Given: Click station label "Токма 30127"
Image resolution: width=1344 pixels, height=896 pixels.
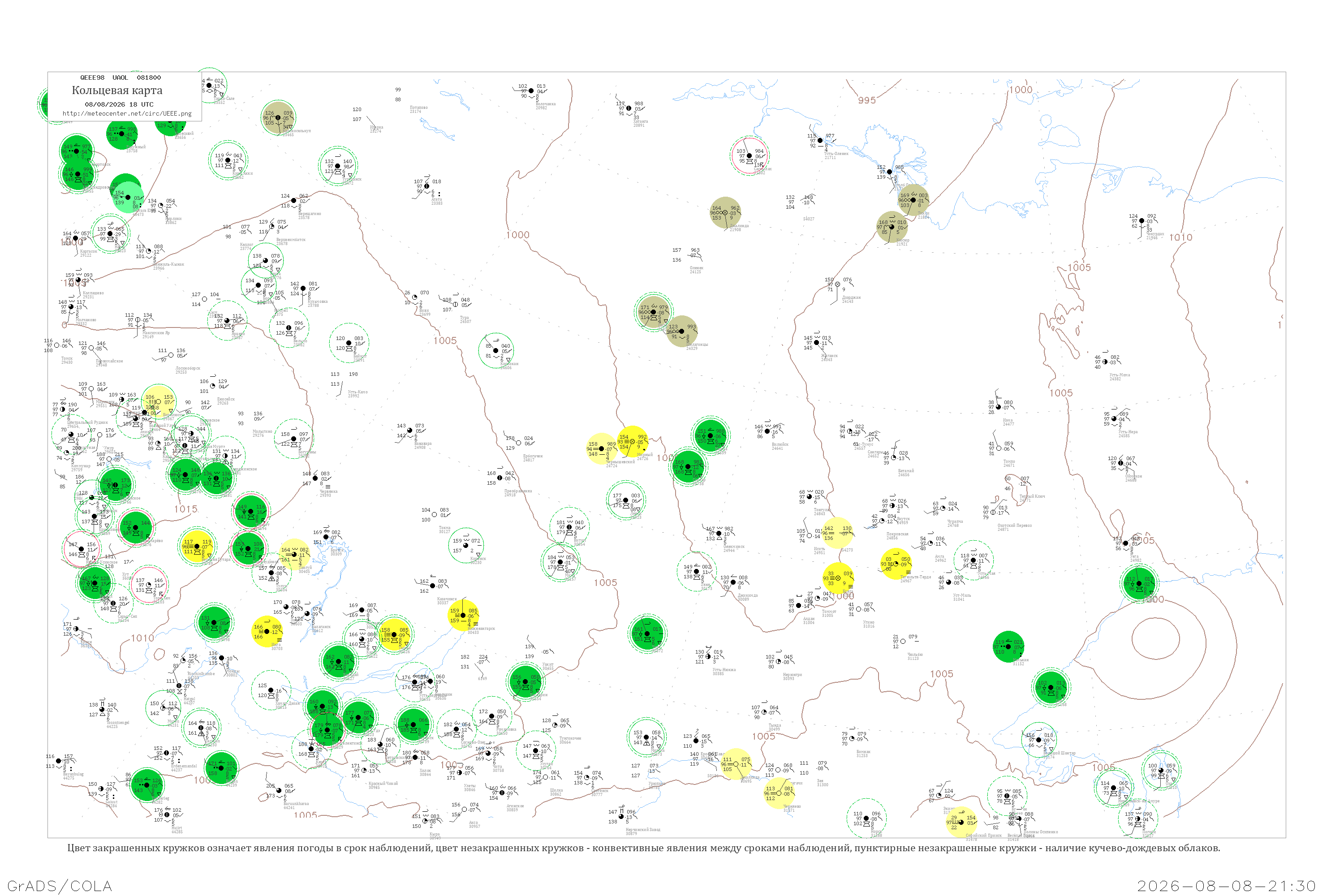Looking at the screenshot, I should [x=444, y=530].
